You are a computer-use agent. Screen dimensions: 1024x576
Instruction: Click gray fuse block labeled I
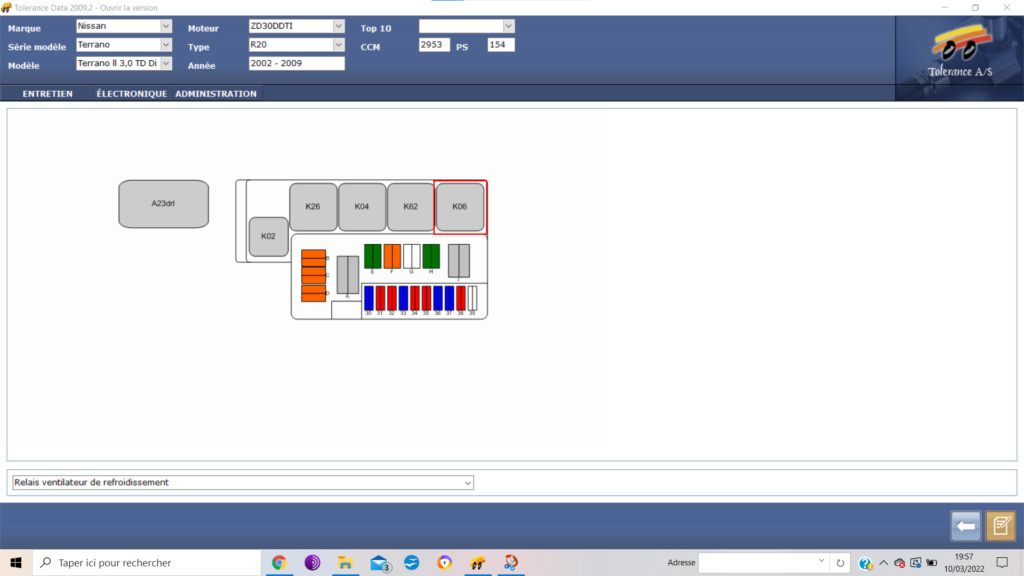point(459,261)
